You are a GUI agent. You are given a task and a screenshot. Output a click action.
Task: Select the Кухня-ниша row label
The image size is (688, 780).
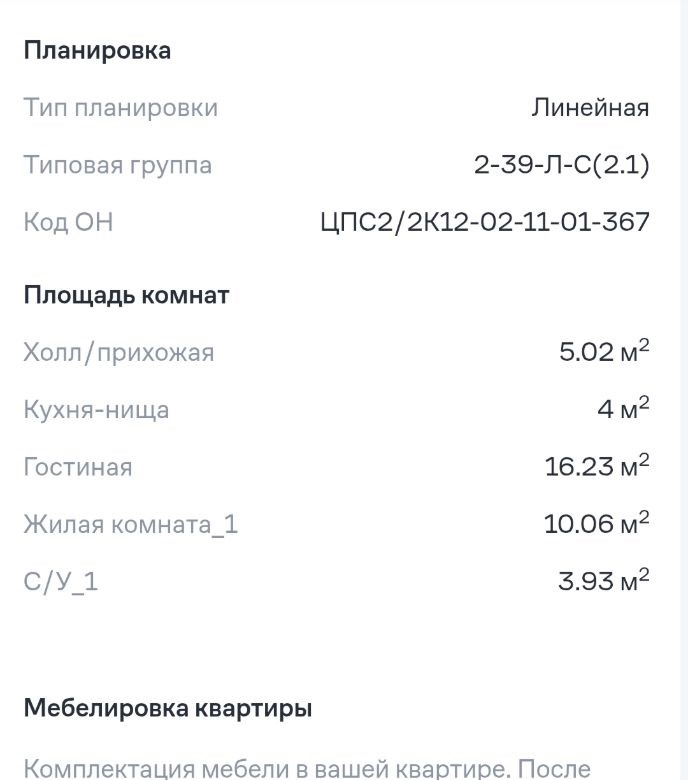(96, 410)
